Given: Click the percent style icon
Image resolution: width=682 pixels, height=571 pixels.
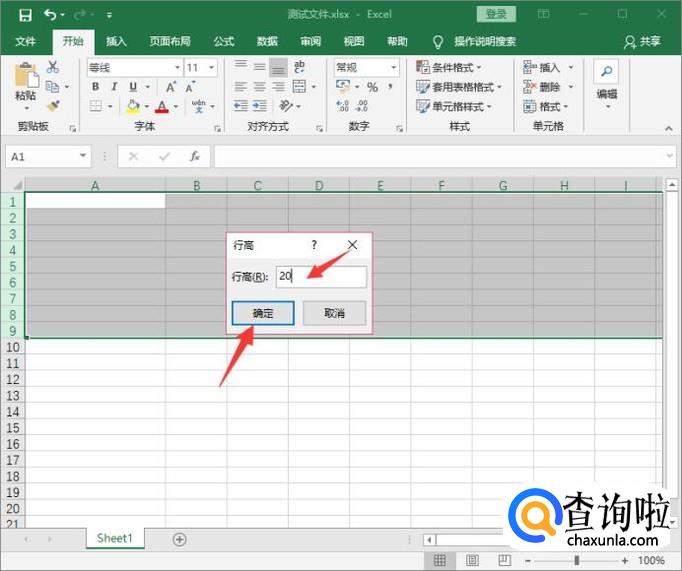Looking at the screenshot, I should (x=372, y=87).
